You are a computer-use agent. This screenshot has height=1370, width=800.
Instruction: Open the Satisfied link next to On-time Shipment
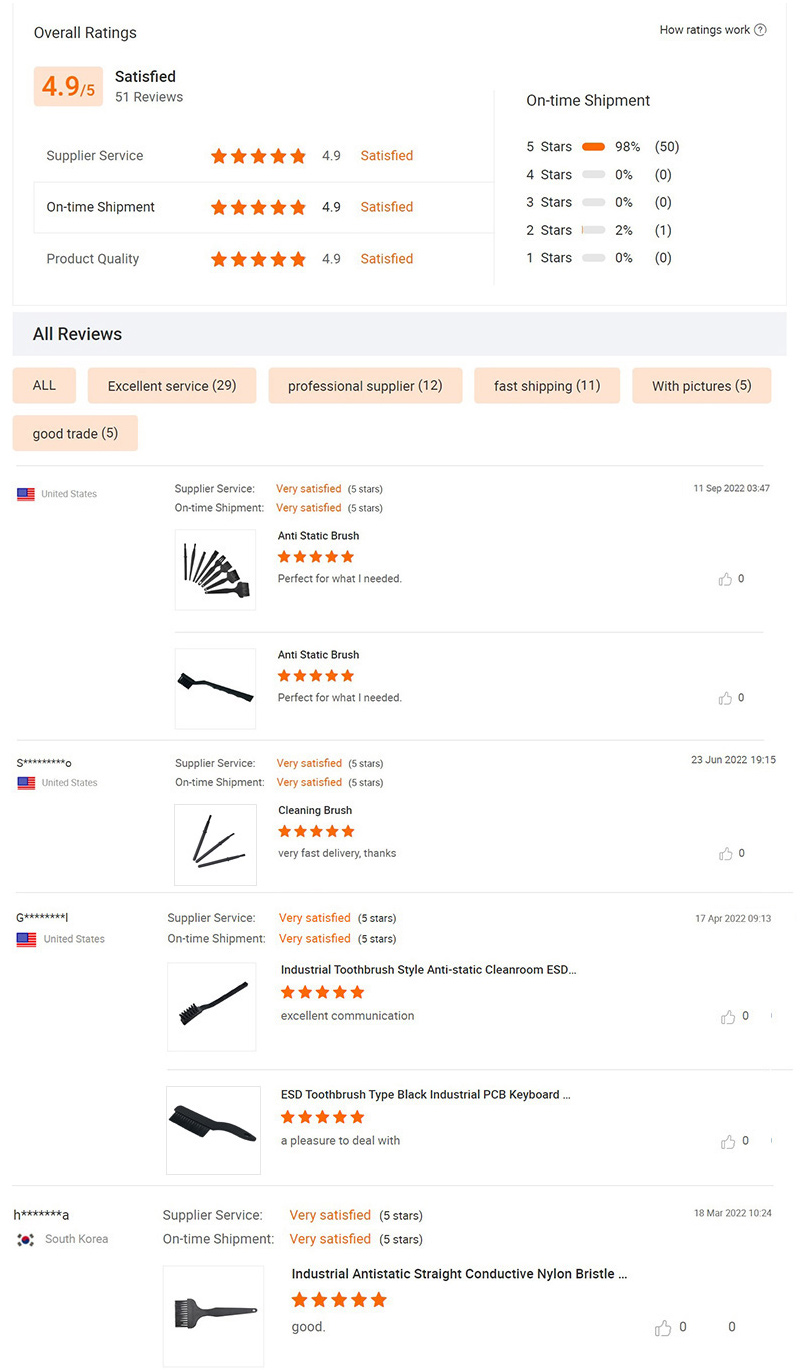click(386, 207)
